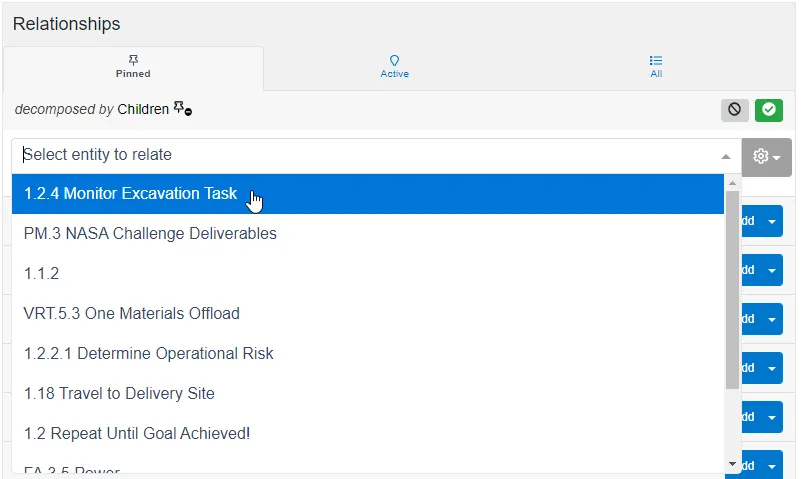Switch to the All tab
Screen dimensions: 806x479
pos(656,67)
